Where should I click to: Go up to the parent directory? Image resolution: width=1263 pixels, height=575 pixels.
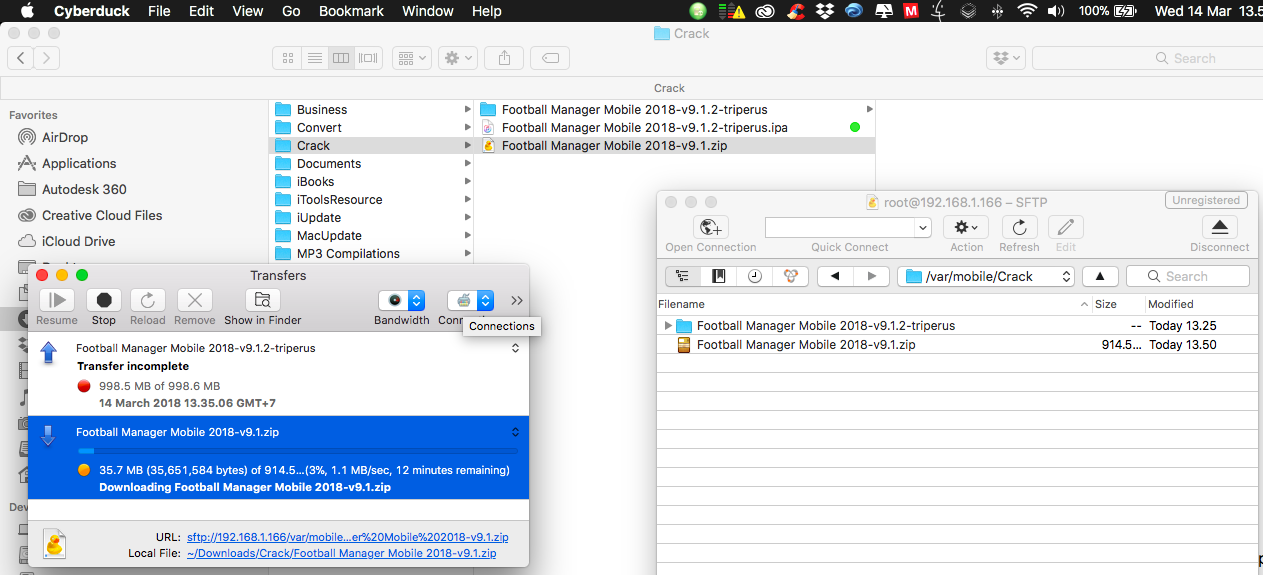1100,276
